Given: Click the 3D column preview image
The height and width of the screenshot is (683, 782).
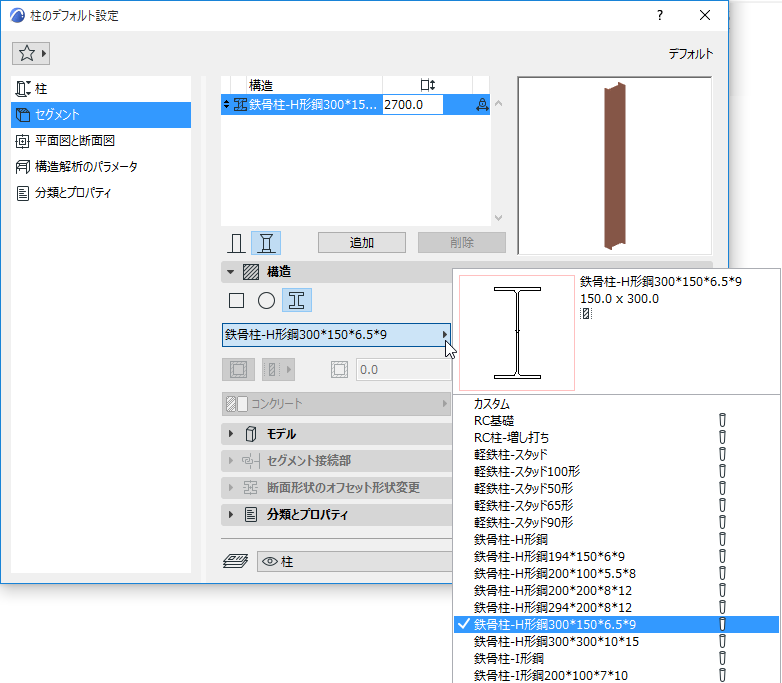Looking at the screenshot, I should coord(615,166).
